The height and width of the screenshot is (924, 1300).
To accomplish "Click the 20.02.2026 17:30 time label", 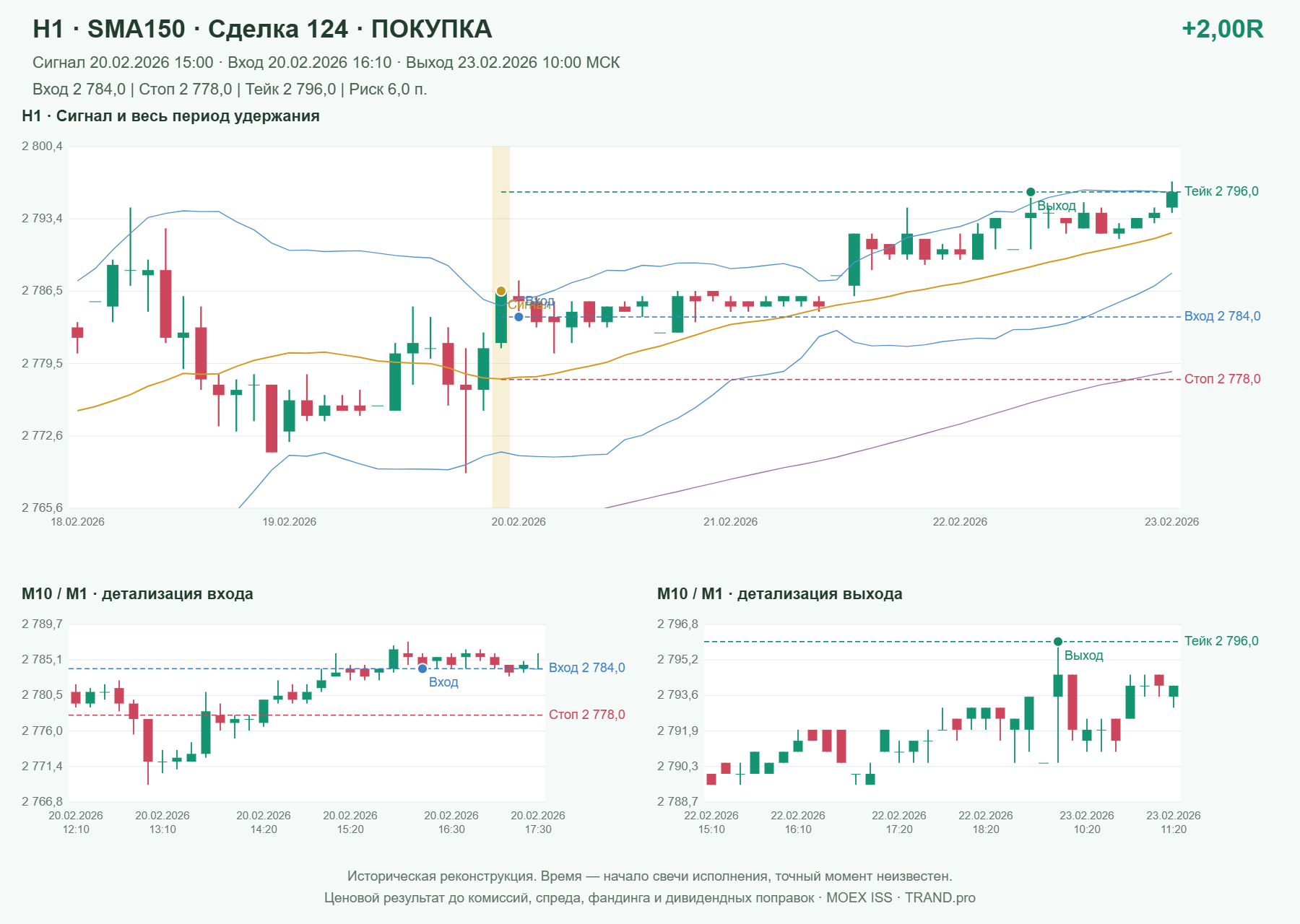I will pos(538,822).
